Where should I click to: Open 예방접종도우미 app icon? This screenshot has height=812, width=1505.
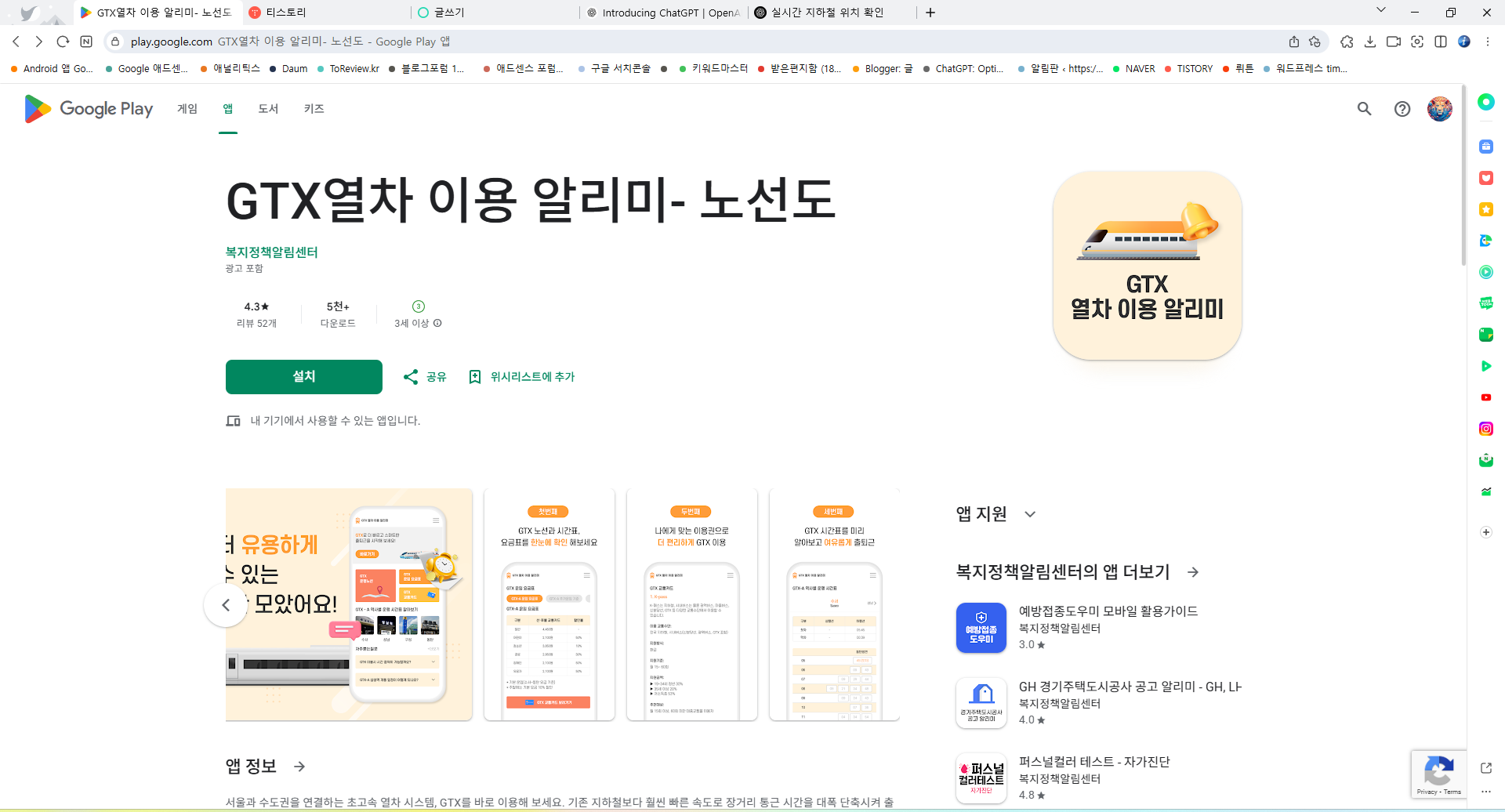(981, 628)
